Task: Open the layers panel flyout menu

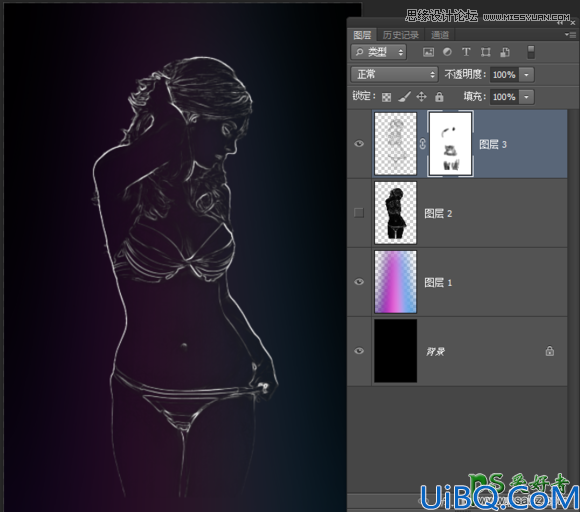Action: [571, 35]
